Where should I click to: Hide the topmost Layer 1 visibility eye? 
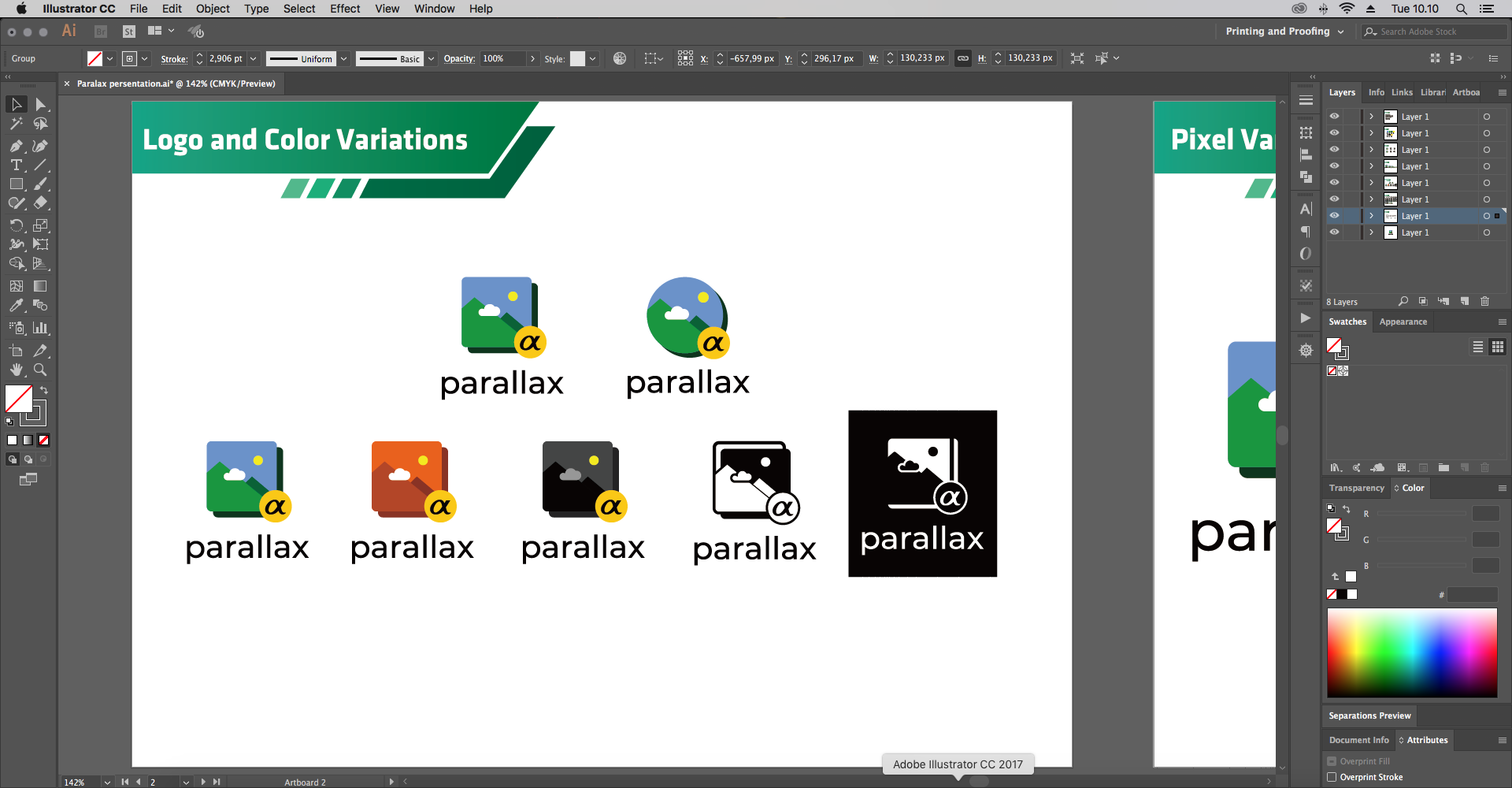pos(1334,116)
